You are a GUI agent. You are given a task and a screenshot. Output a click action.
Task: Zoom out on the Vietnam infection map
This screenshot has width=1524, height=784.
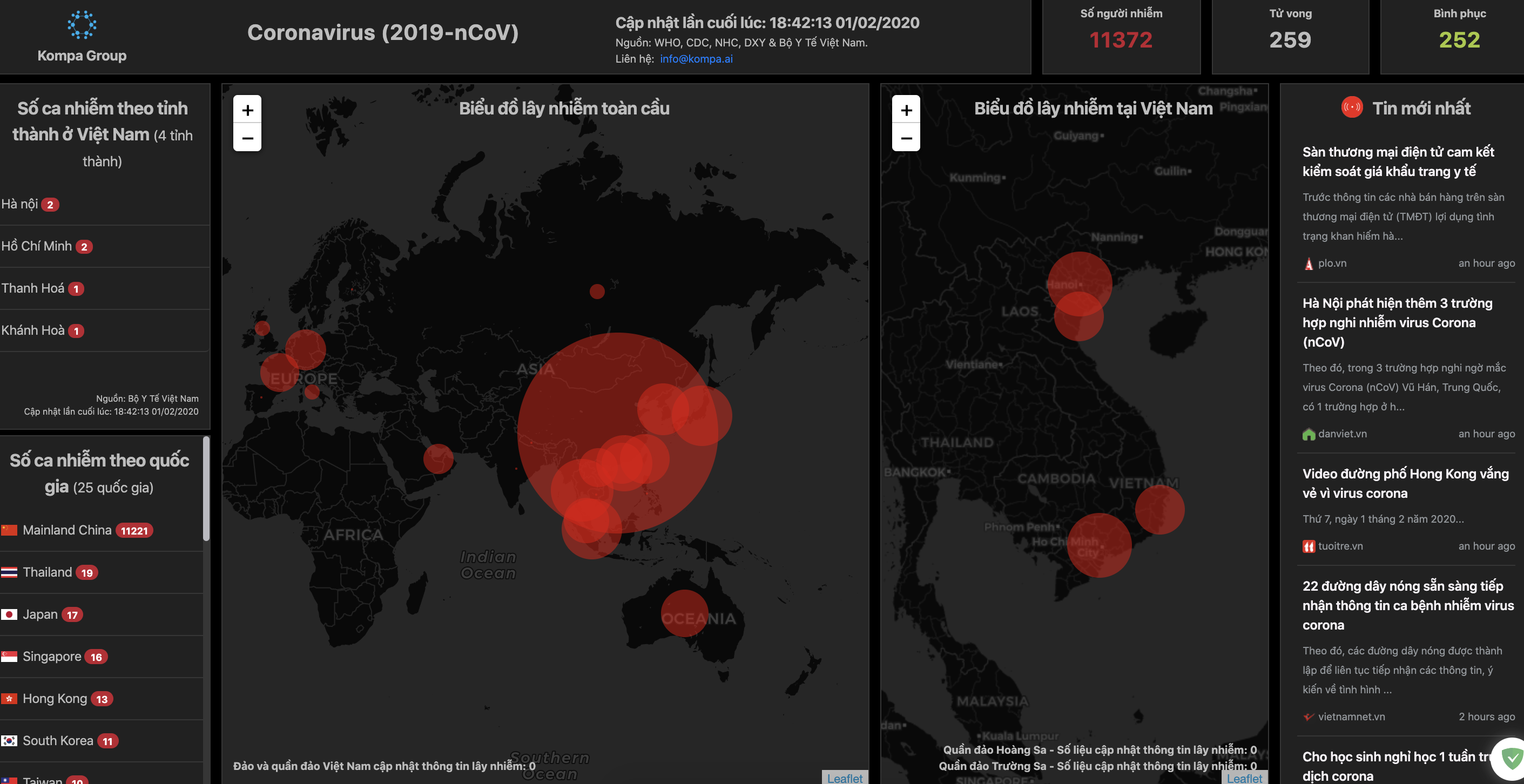point(906,138)
